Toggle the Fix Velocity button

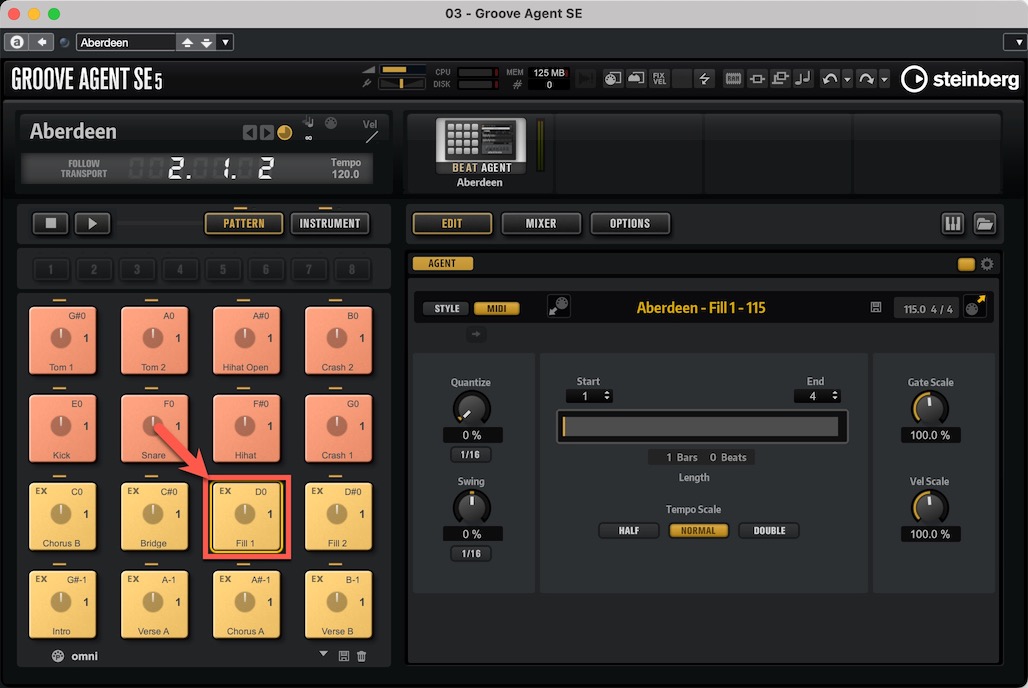[x=659, y=79]
